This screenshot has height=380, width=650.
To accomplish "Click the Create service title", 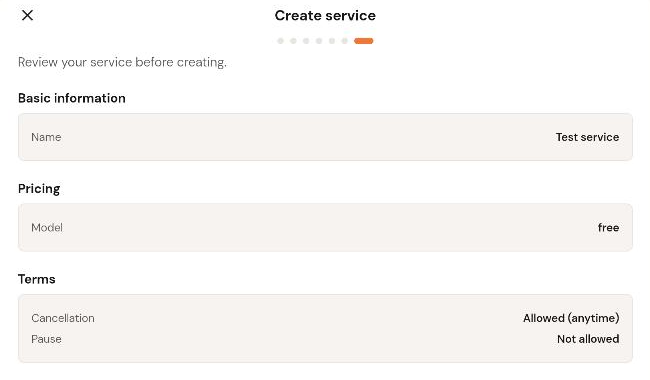I will (325, 15).
